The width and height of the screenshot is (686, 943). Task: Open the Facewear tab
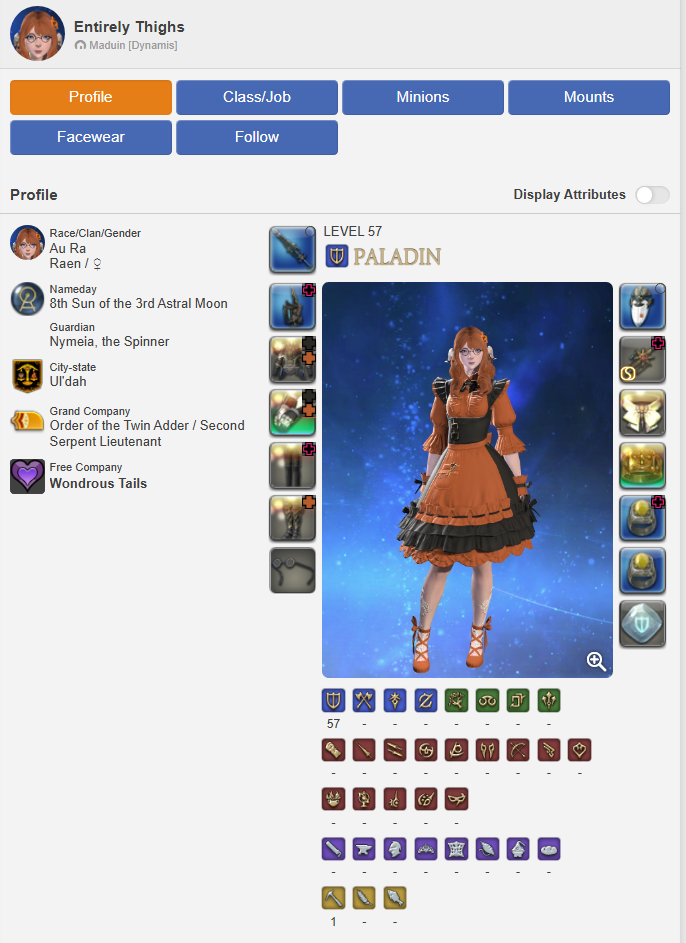(91, 137)
